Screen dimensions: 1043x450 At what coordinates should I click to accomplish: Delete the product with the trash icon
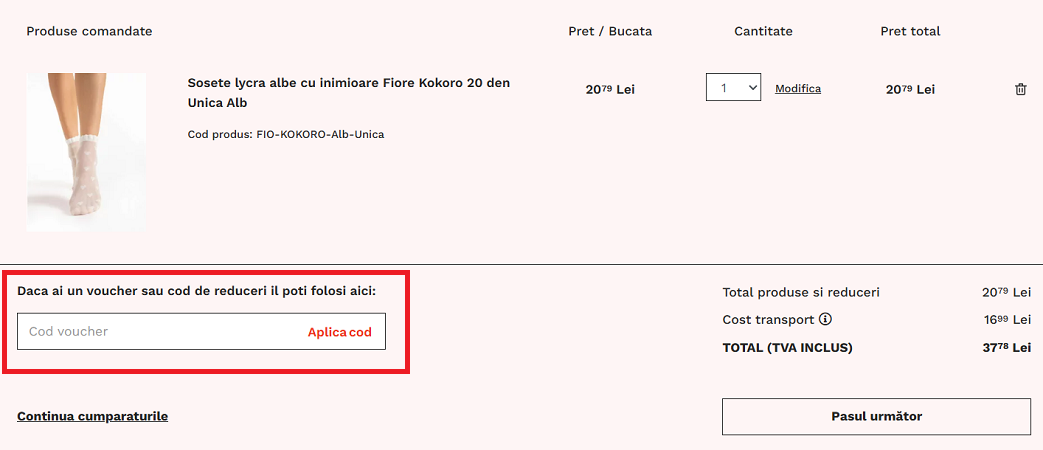[1020, 89]
